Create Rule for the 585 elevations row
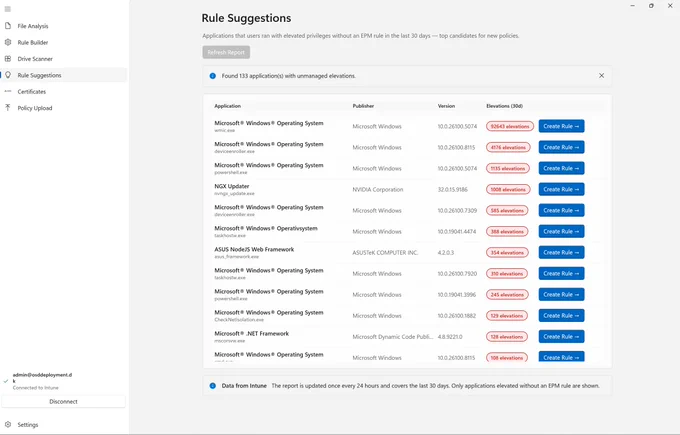Screen dimensions: 680x435 [561, 210]
